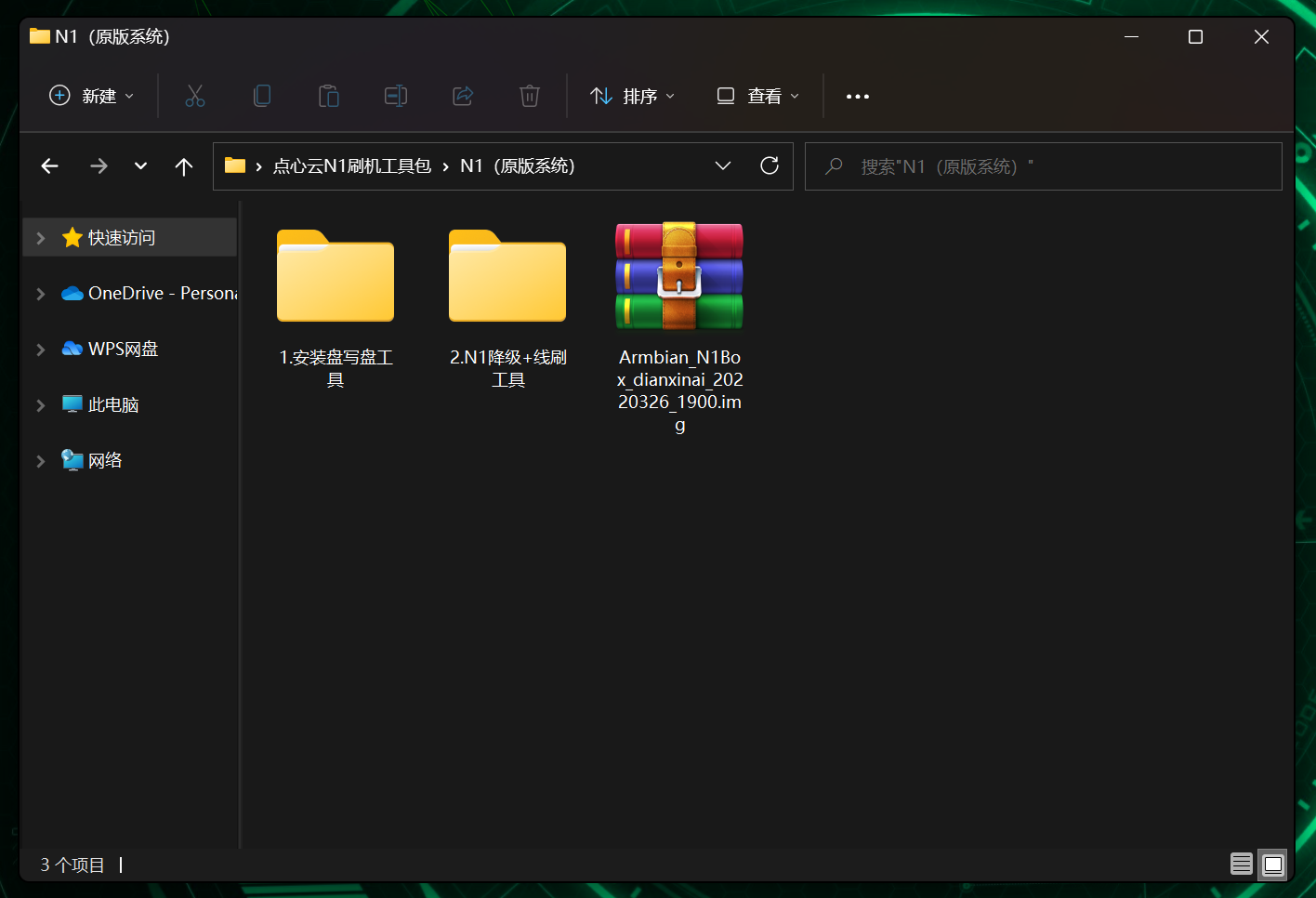
Task: Minimize the N1 explorer window
Action: click(x=1132, y=36)
